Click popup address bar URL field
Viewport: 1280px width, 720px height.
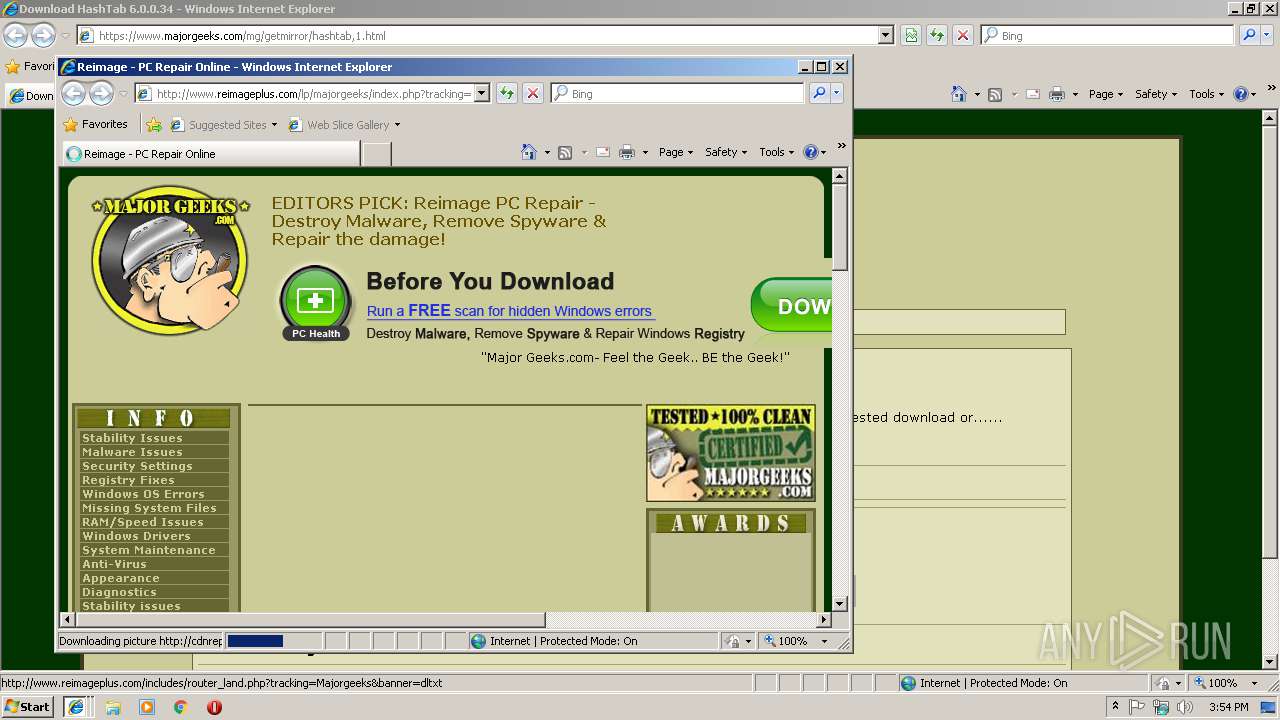pyautogui.click(x=313, y=93)
